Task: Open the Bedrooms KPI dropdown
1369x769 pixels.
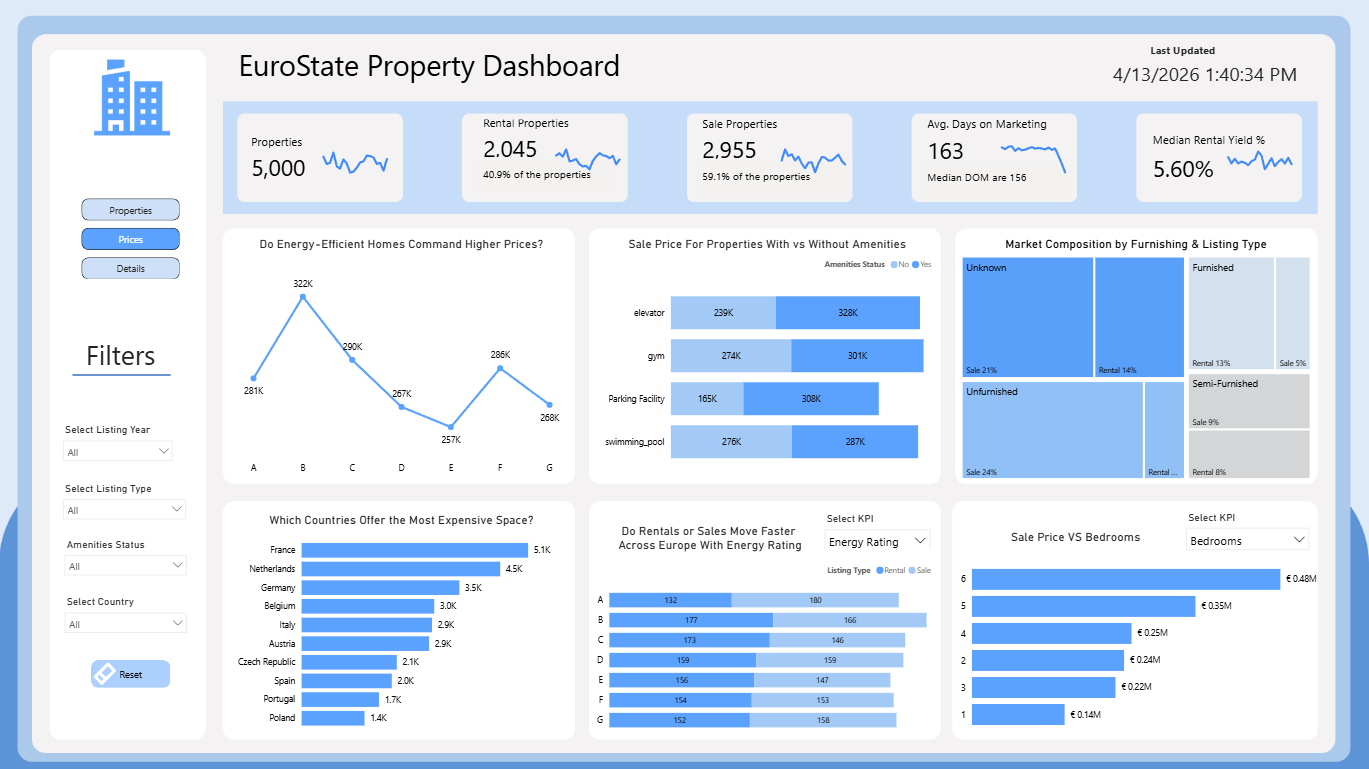Action: point(1248,540)
